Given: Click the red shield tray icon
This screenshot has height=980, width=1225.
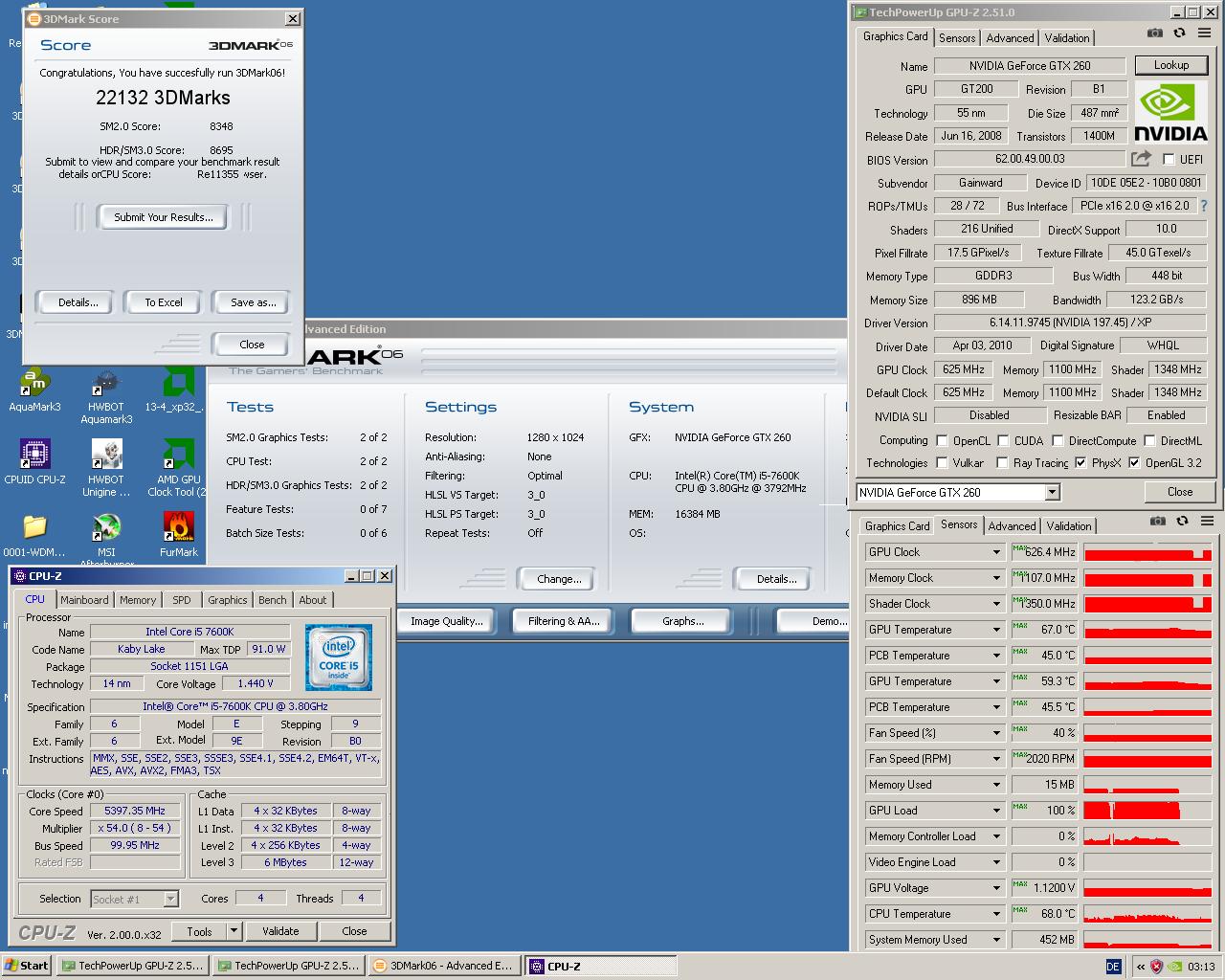Looking at the screenshot, I should (x=1156, y=967).
